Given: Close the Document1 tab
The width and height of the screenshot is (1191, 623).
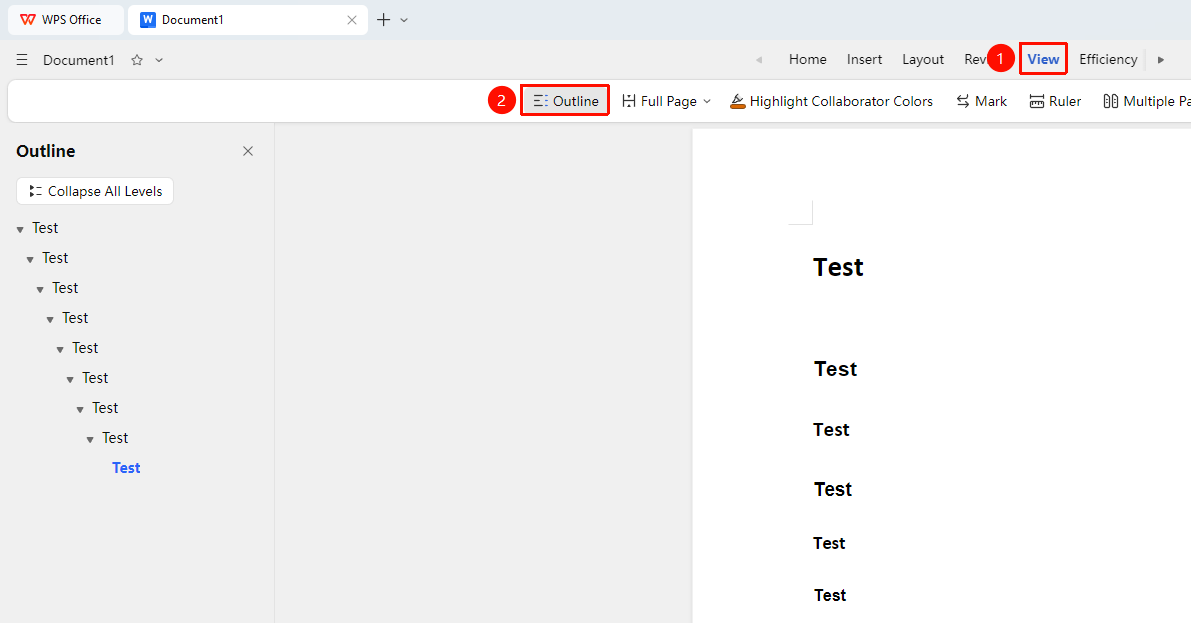Looking at the screenshot, I should pyautogui.click(x=352, y=20).
